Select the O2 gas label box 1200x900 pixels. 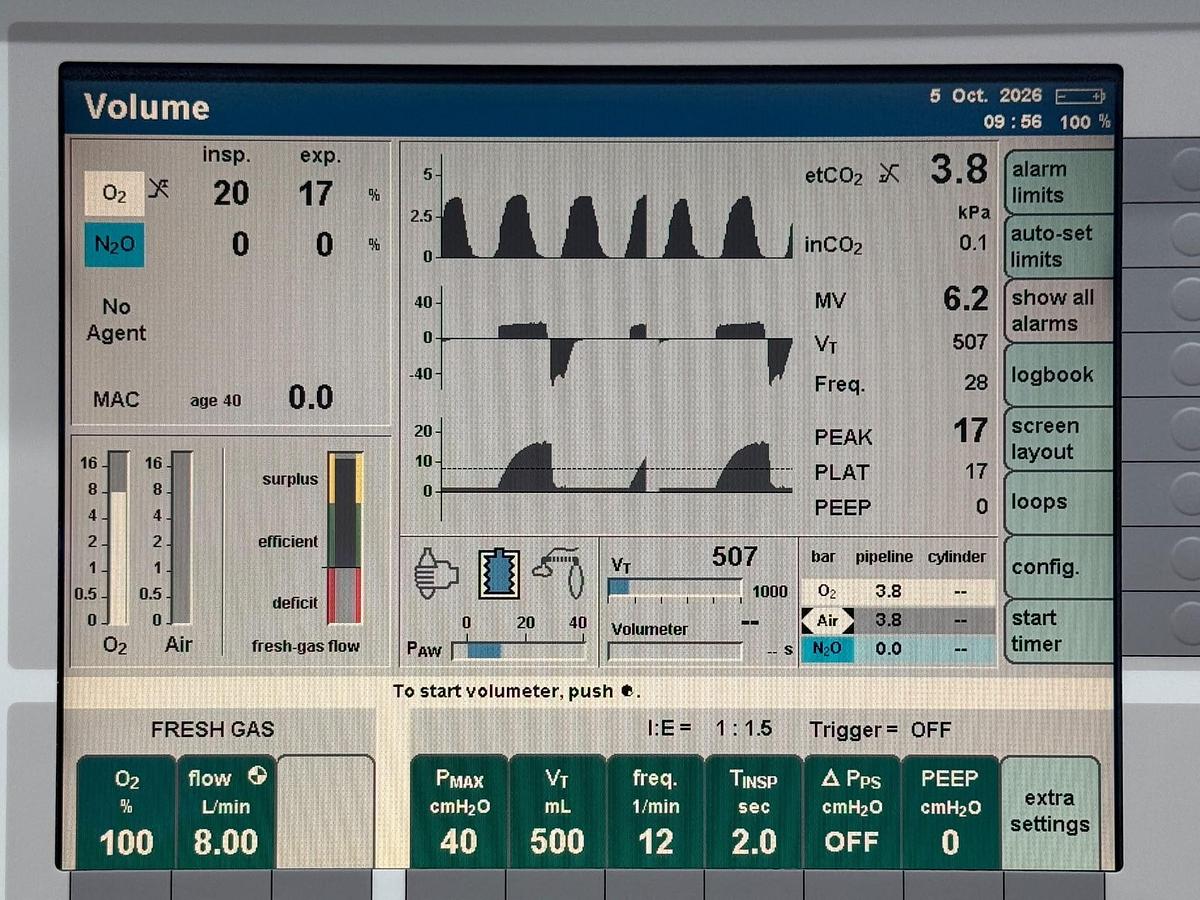pyautogui.click(x=114, y=193)
